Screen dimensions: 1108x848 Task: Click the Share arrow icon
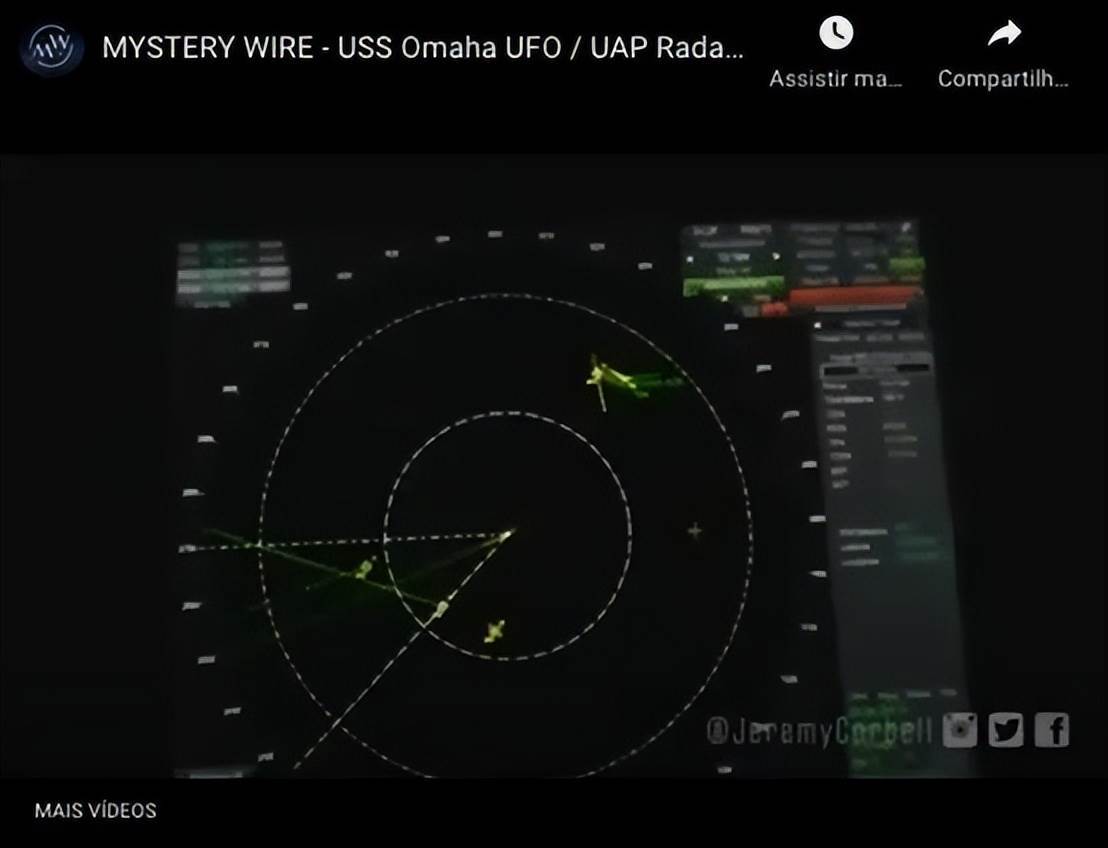1004,33
